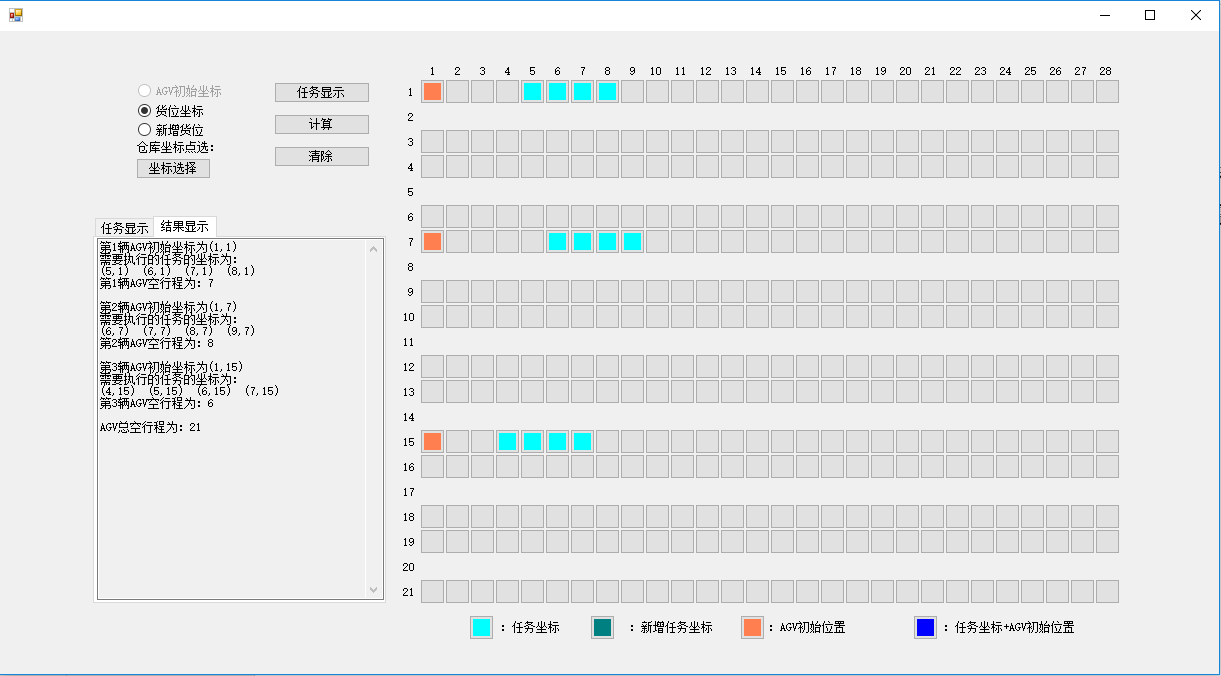Click the app icon in the title bar
Viewport: 1221px width, 676px height.
click(15, 15)
